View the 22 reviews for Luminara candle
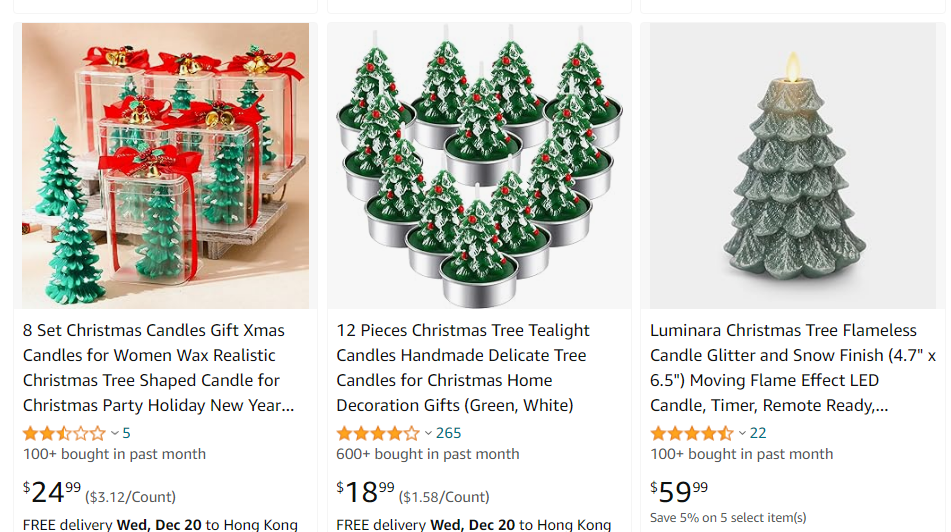Image resolution: width=951 pixels, height=532 pixels. [758, 433]
